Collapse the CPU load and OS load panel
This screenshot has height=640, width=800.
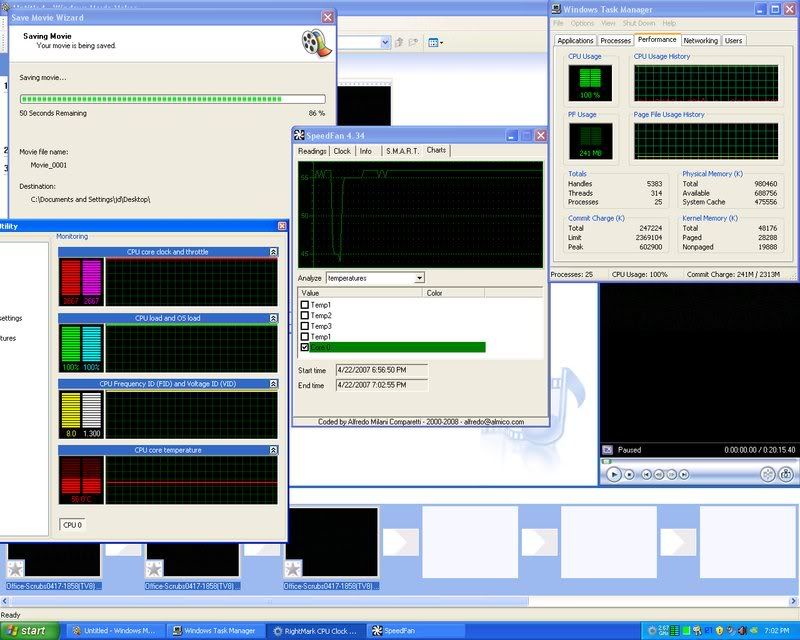[x=273, y=318]
